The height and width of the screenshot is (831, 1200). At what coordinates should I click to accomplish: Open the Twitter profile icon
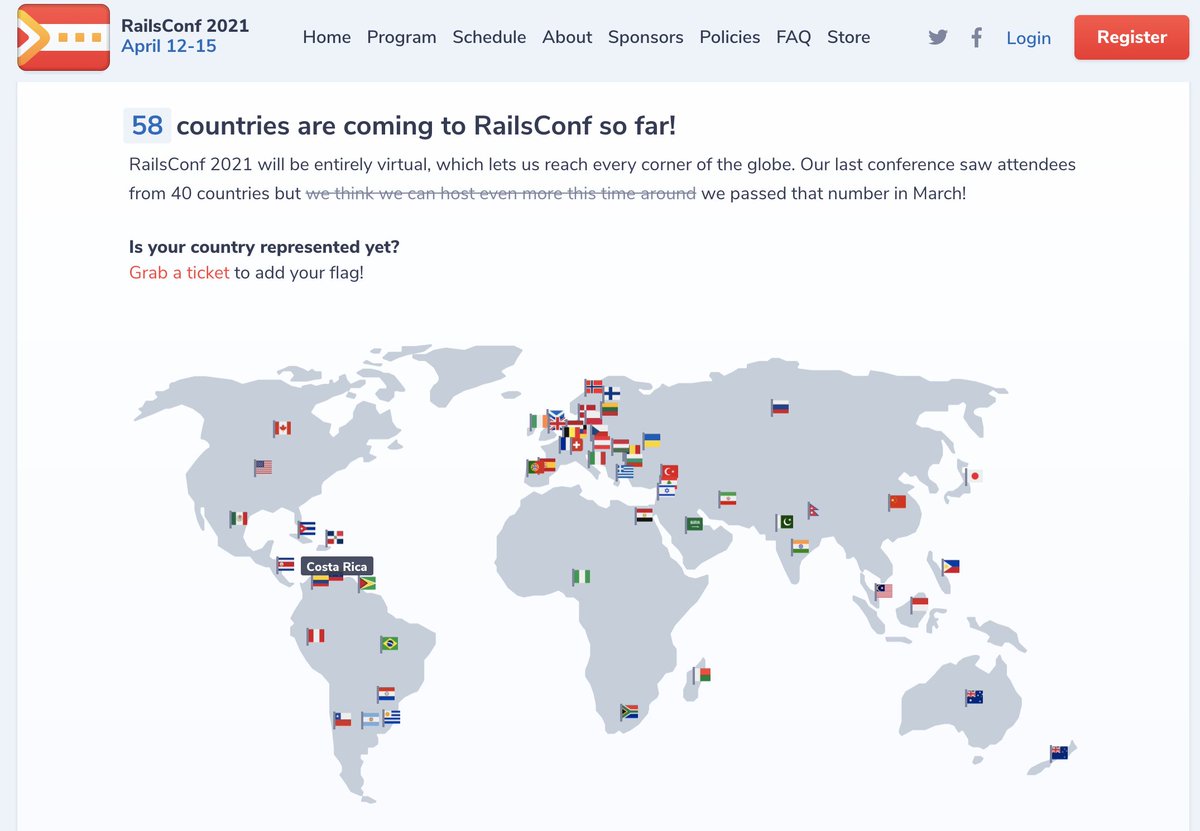(x=937, y=38)
